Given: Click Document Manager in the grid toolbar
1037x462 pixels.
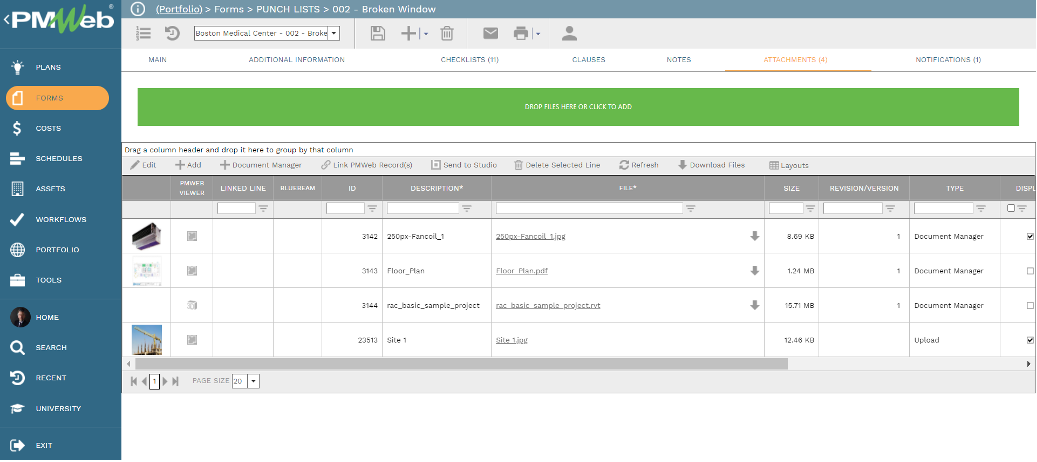Looking at the screenshot, I should point(261,165).
